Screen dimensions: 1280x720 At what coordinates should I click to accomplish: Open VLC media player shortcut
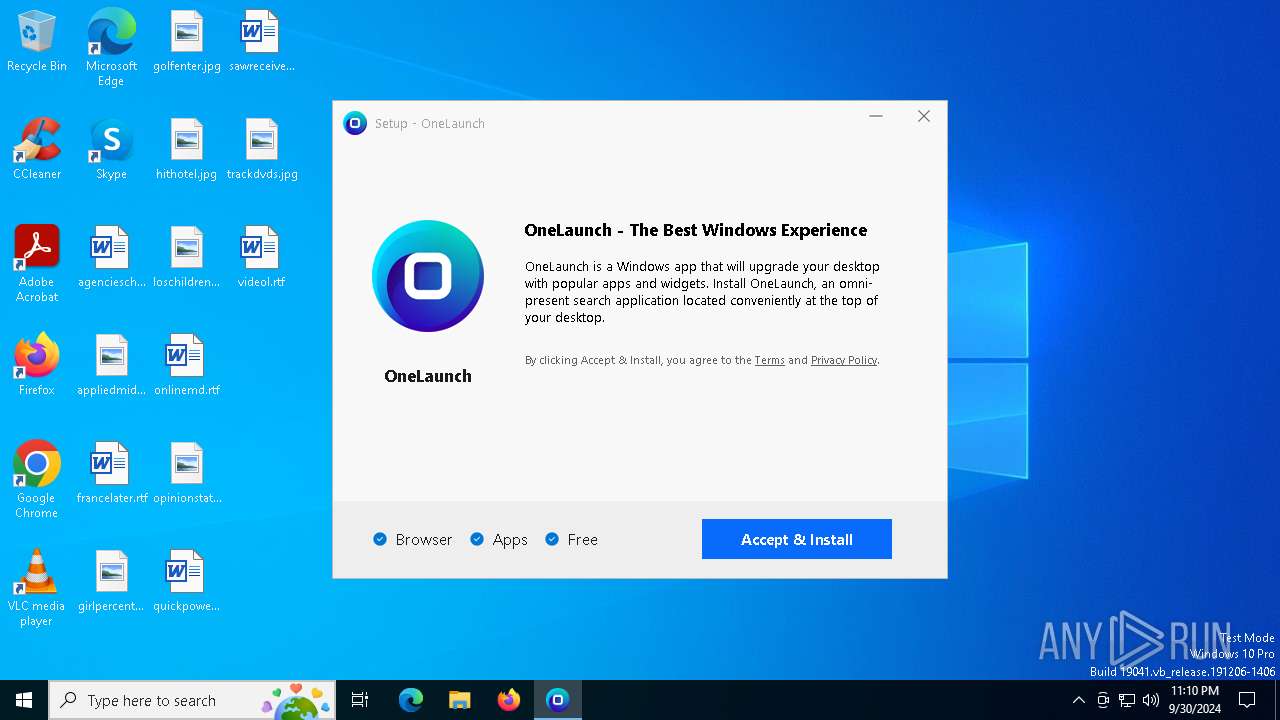coord(37,588)
